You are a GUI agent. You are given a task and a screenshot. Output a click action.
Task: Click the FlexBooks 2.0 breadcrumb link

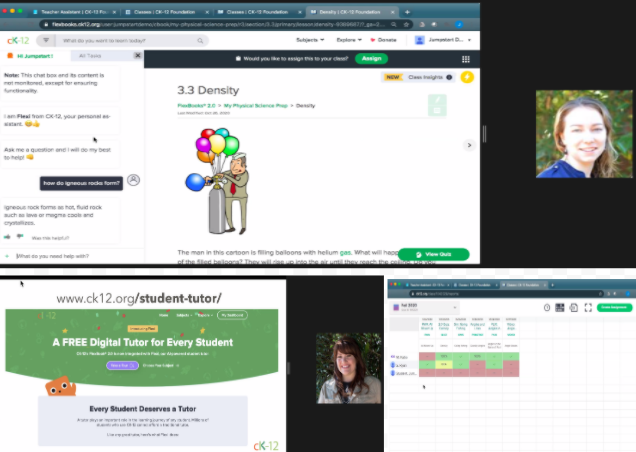(x=196, y=105)
